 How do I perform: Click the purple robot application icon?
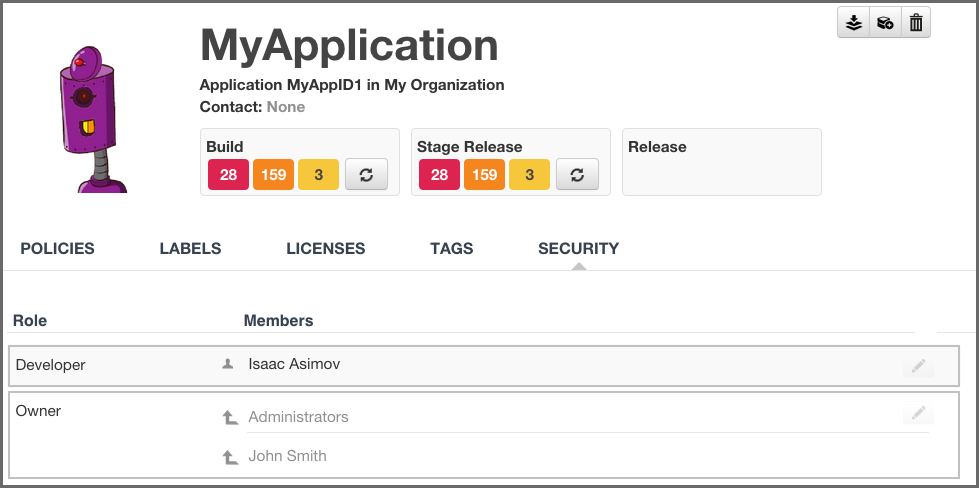click(x=93, y=119)
